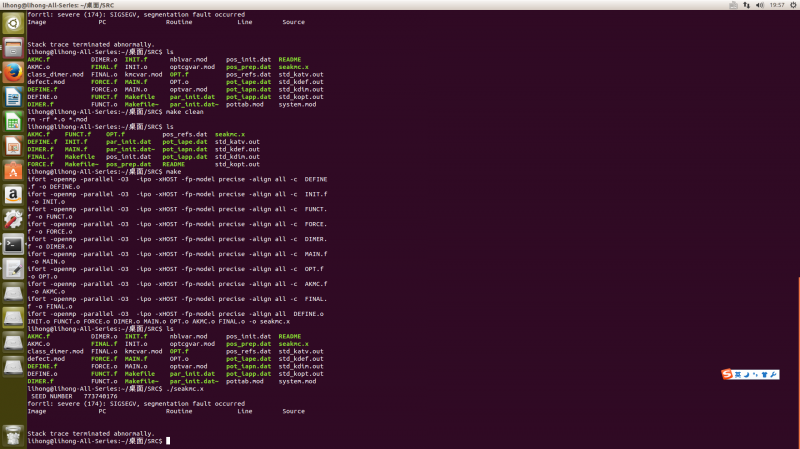The height and width of the screenshot is (449, 800).
Task: Click the ifort compile line for MAIN.f
Action: tap(178, 254)
